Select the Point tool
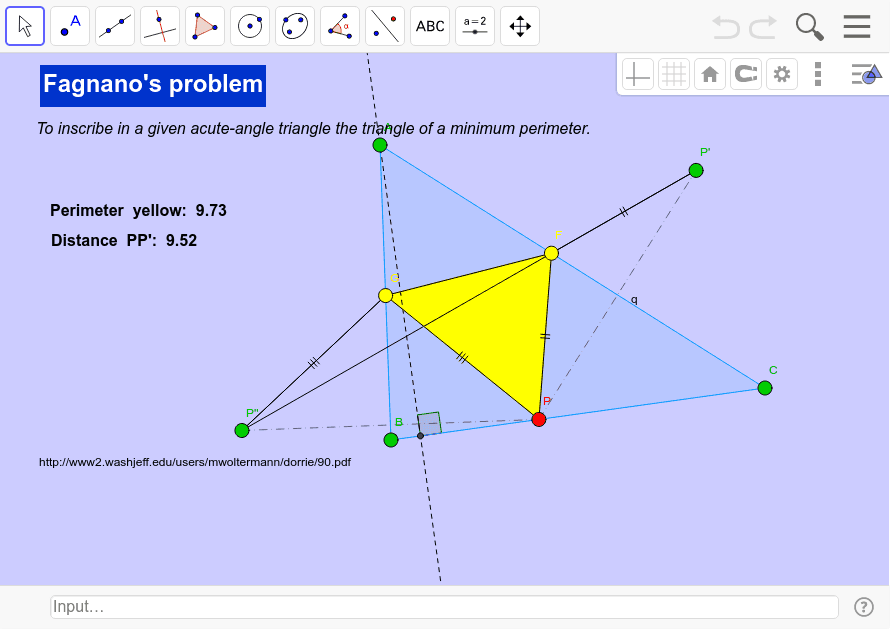 click(69, 25)
